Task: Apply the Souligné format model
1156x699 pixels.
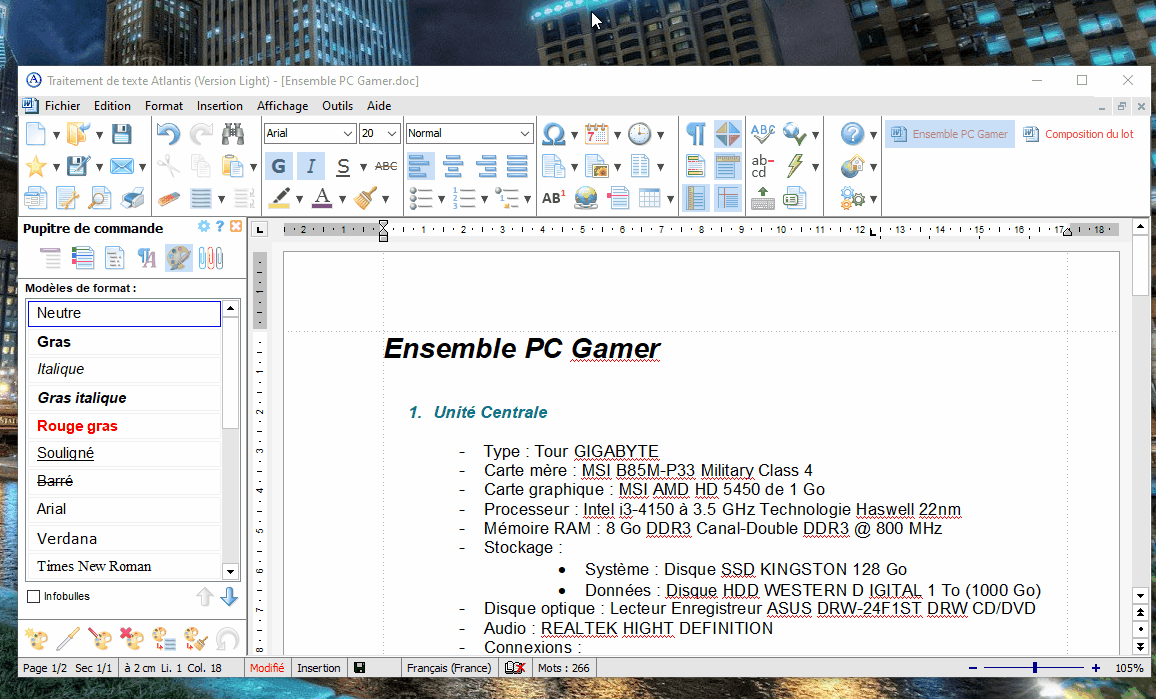Action: (x=124, y=453)
